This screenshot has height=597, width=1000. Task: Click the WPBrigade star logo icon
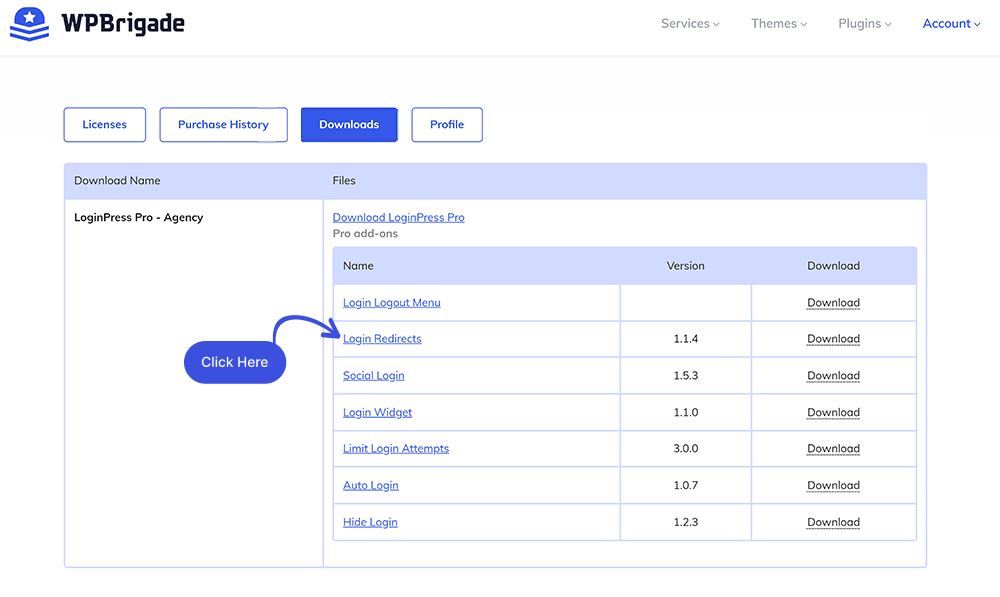click(29, 24)
